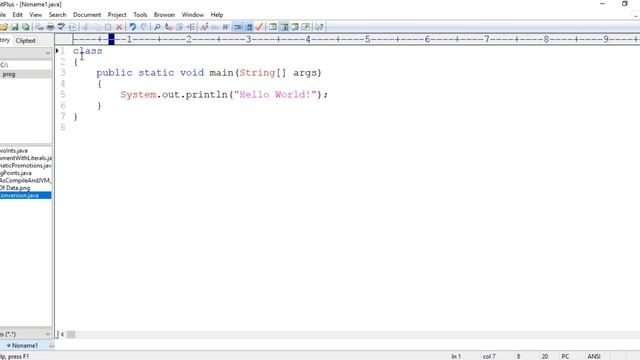Open the Window menu
640x360 pixels.
tap(193, 15)
